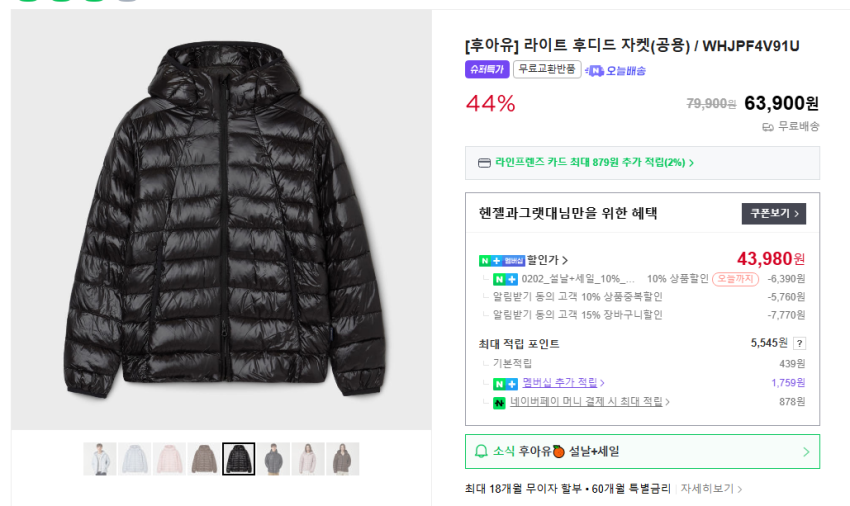Open the 멤버십 추가 적립 link
This screenshot has width=850, height=506.
click(562, 383)
